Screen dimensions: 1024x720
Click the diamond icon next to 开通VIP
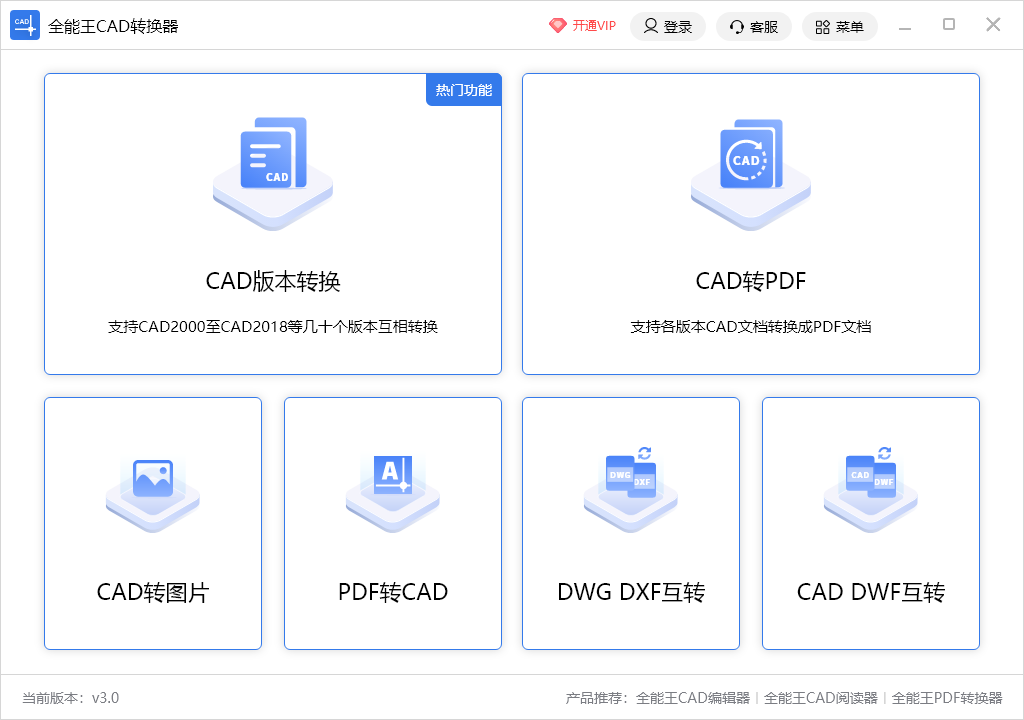click(560, 25)
